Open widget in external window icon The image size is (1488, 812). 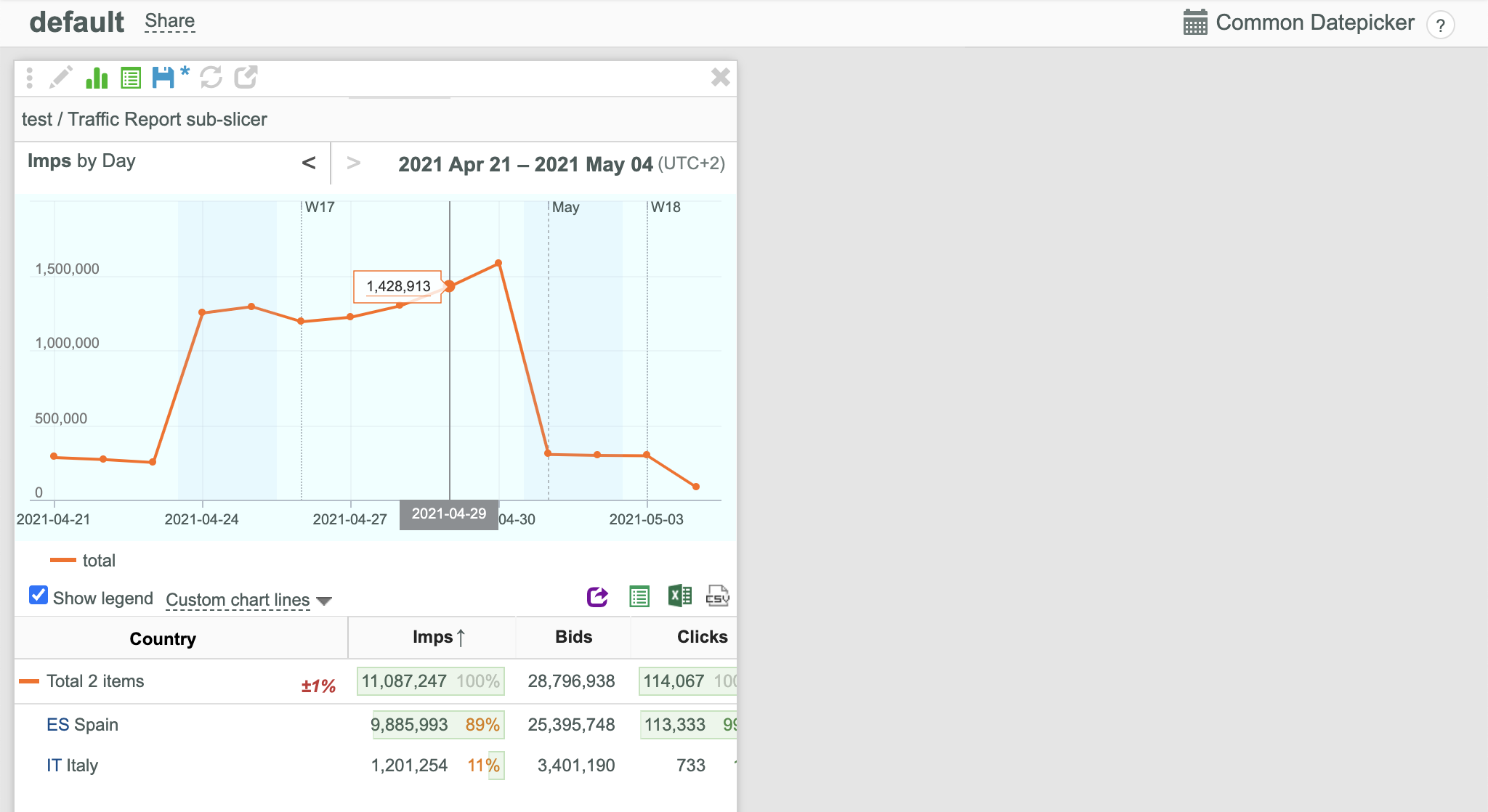246,77
